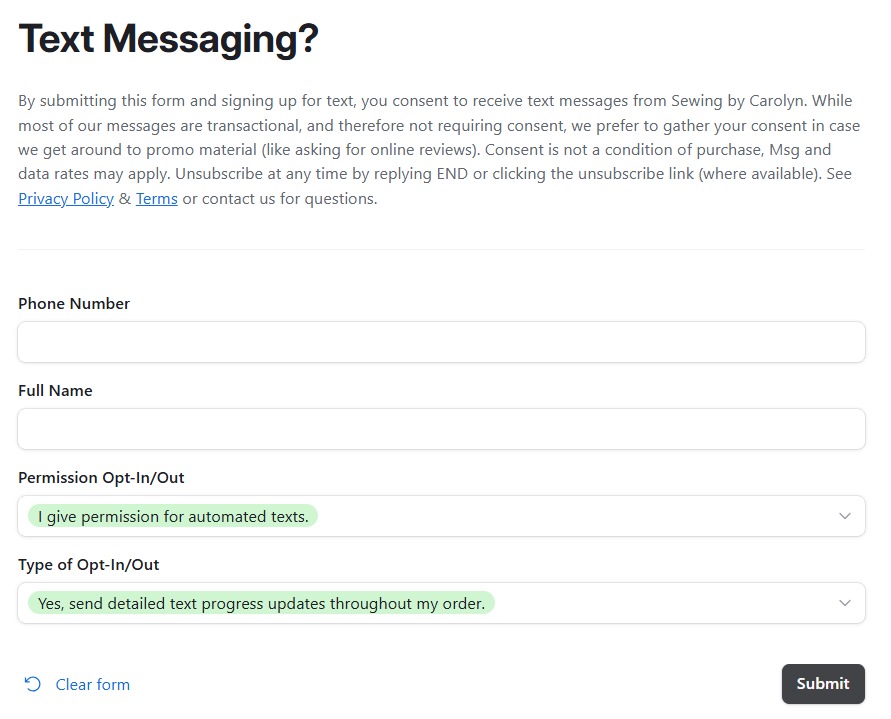Open the Terms link

coord(156,198)
